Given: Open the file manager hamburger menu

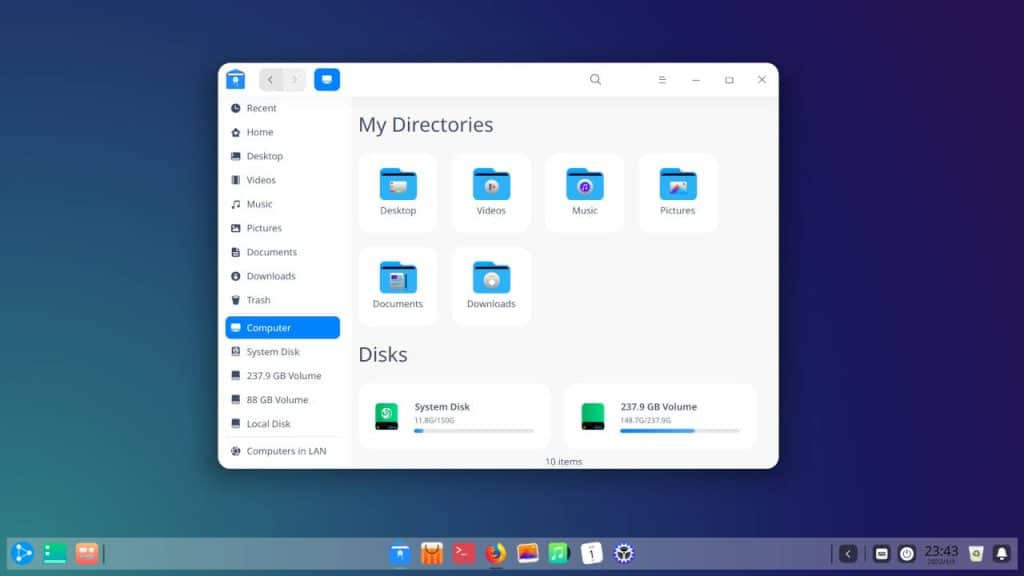Looking at the screenshot, I should (662, 79).
